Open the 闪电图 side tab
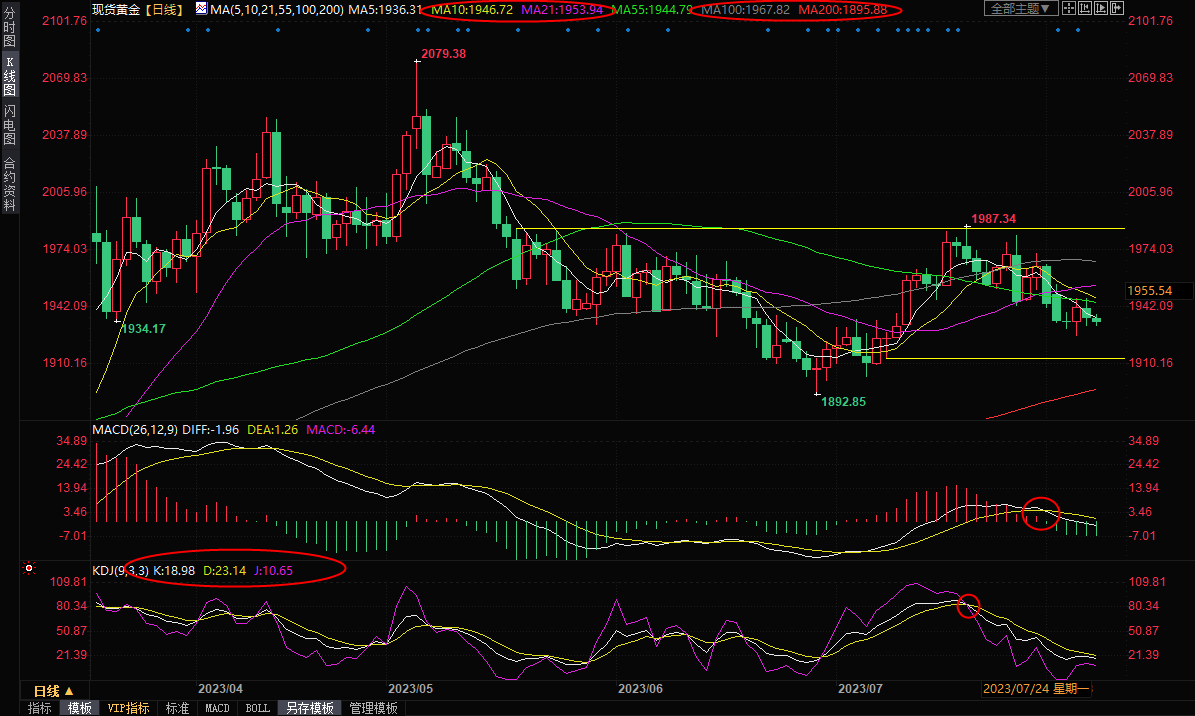Viewport: 1195px width, 716px height. point(9,124)
